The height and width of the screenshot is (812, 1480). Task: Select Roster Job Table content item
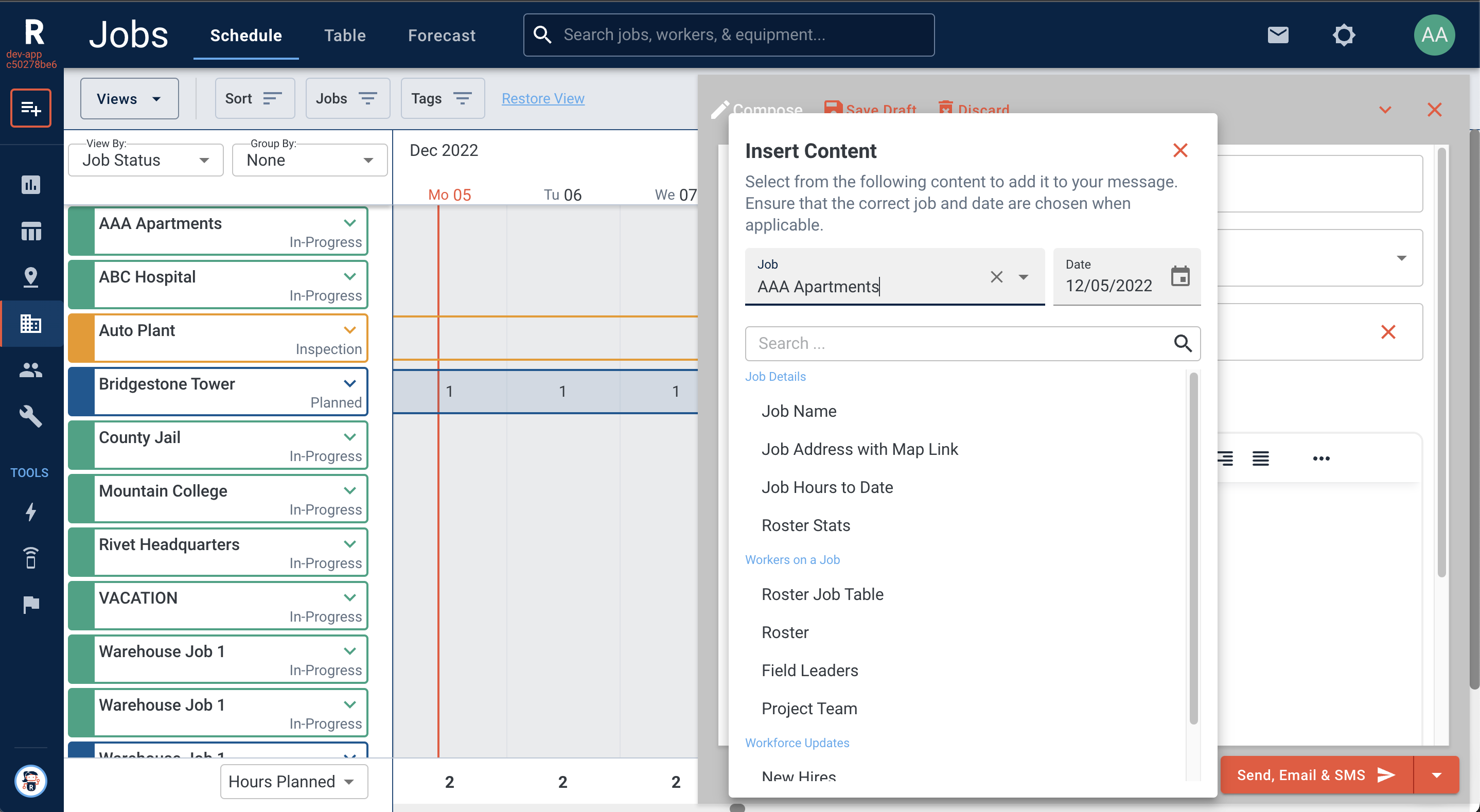point(822,594)
